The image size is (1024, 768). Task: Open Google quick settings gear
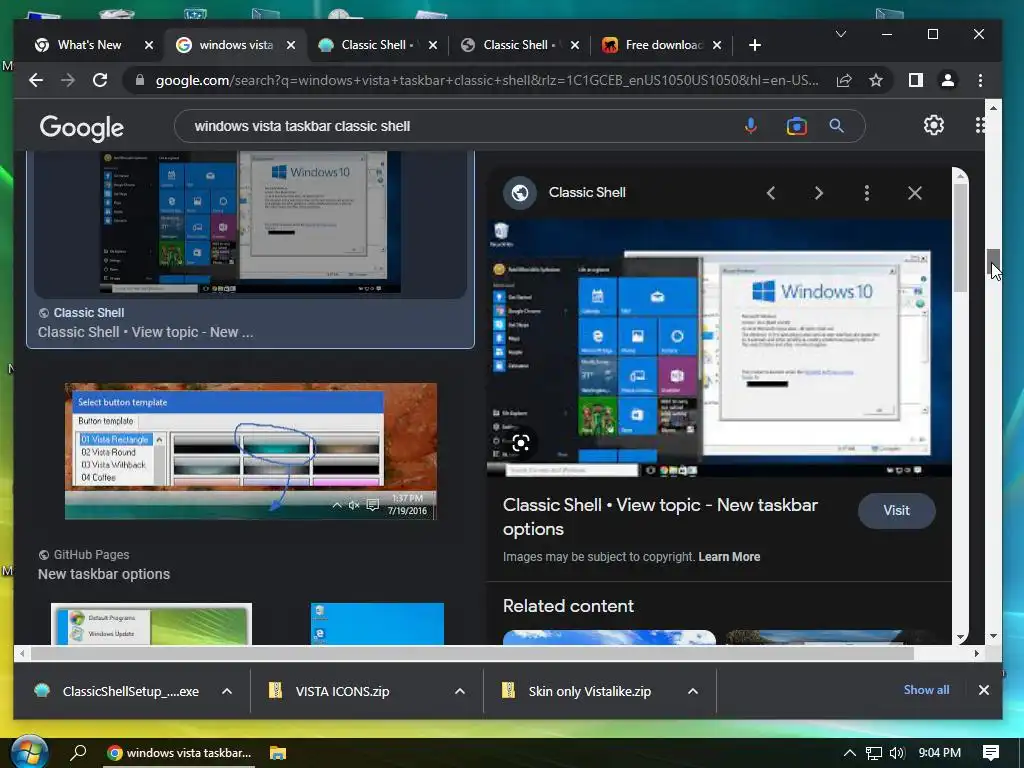(934, 125)
